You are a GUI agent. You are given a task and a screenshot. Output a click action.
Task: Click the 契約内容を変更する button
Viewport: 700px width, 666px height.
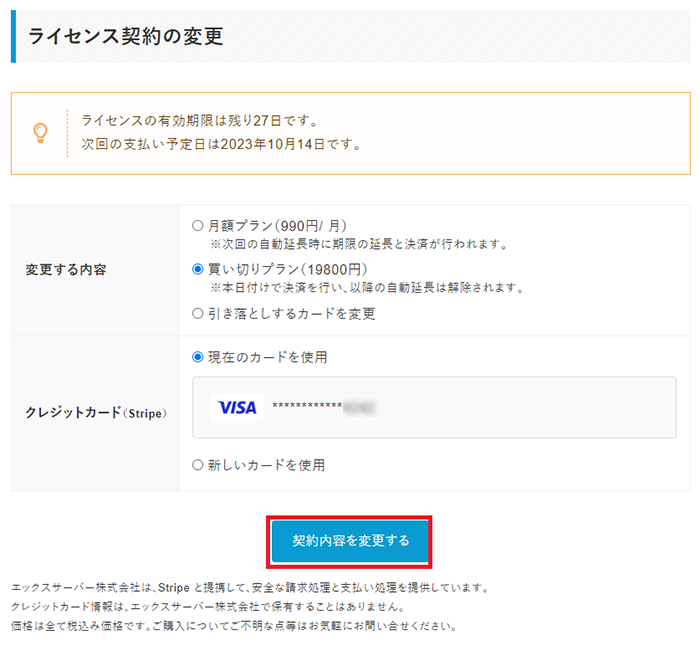point(350,541)
